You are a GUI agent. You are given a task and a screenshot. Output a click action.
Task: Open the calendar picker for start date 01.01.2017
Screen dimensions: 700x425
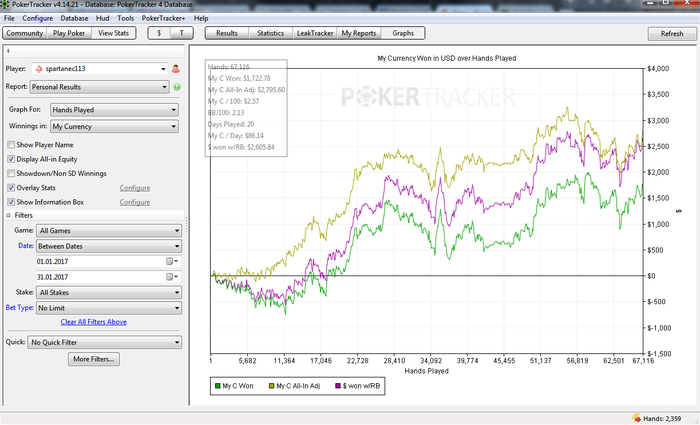point(172,262)
